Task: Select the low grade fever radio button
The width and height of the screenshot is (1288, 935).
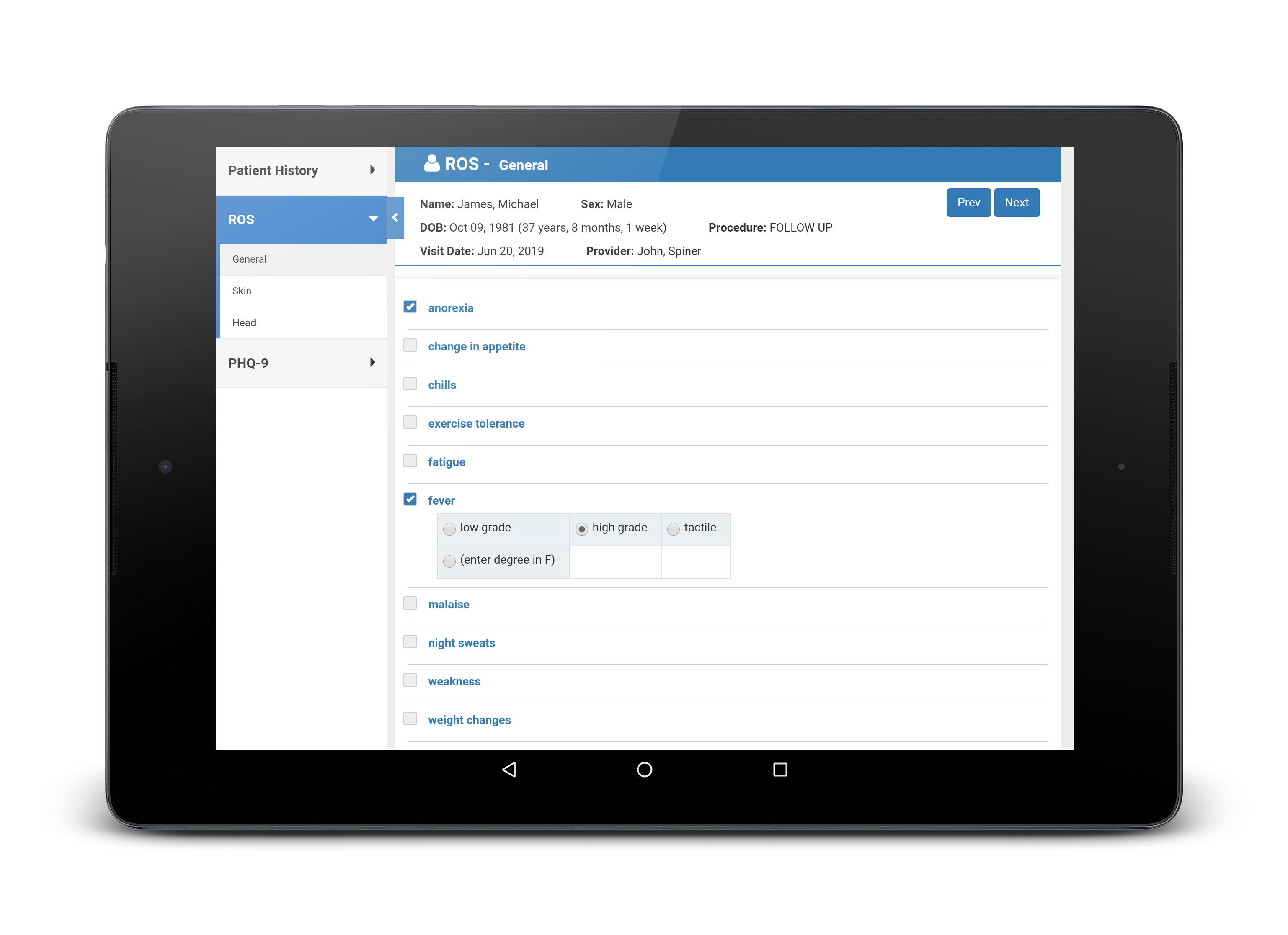Action: pyautogui.click(x=448, y=528)
